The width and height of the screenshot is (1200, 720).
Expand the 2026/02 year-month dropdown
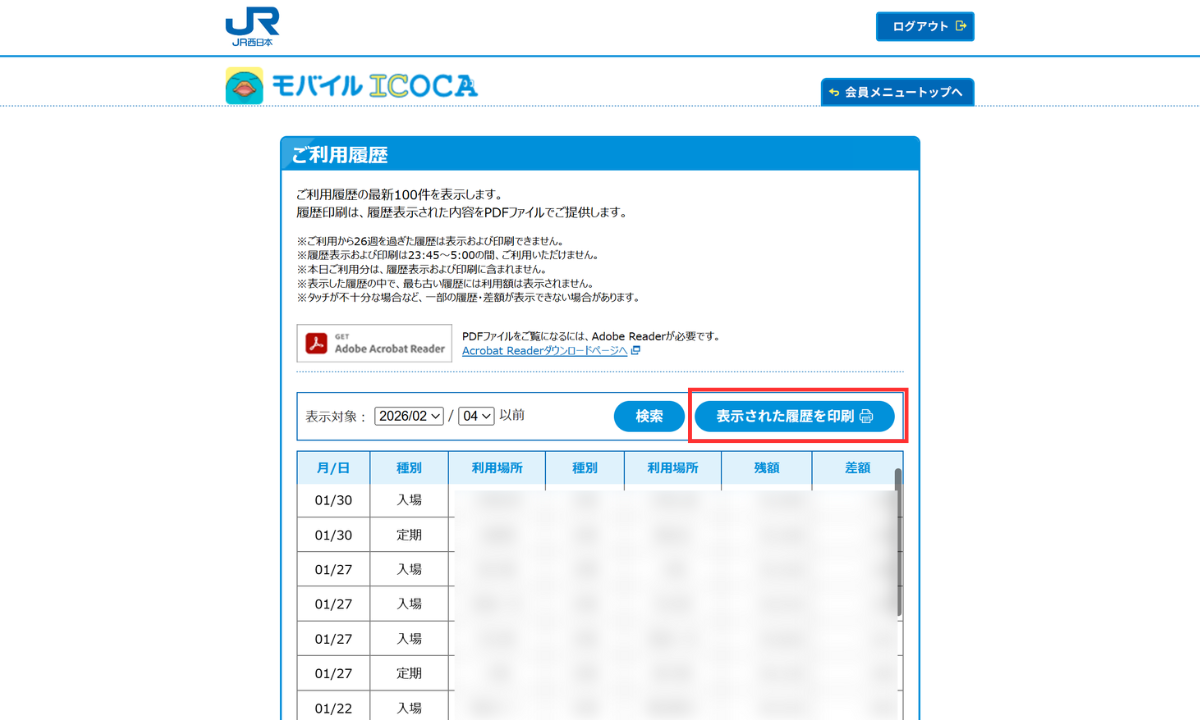[408, 416]
